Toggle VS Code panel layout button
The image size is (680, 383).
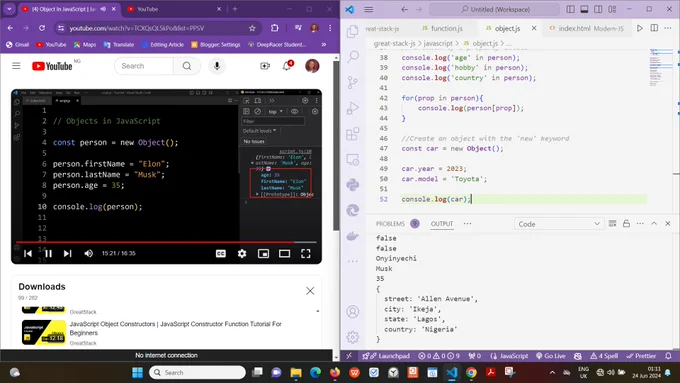[585, 9]
